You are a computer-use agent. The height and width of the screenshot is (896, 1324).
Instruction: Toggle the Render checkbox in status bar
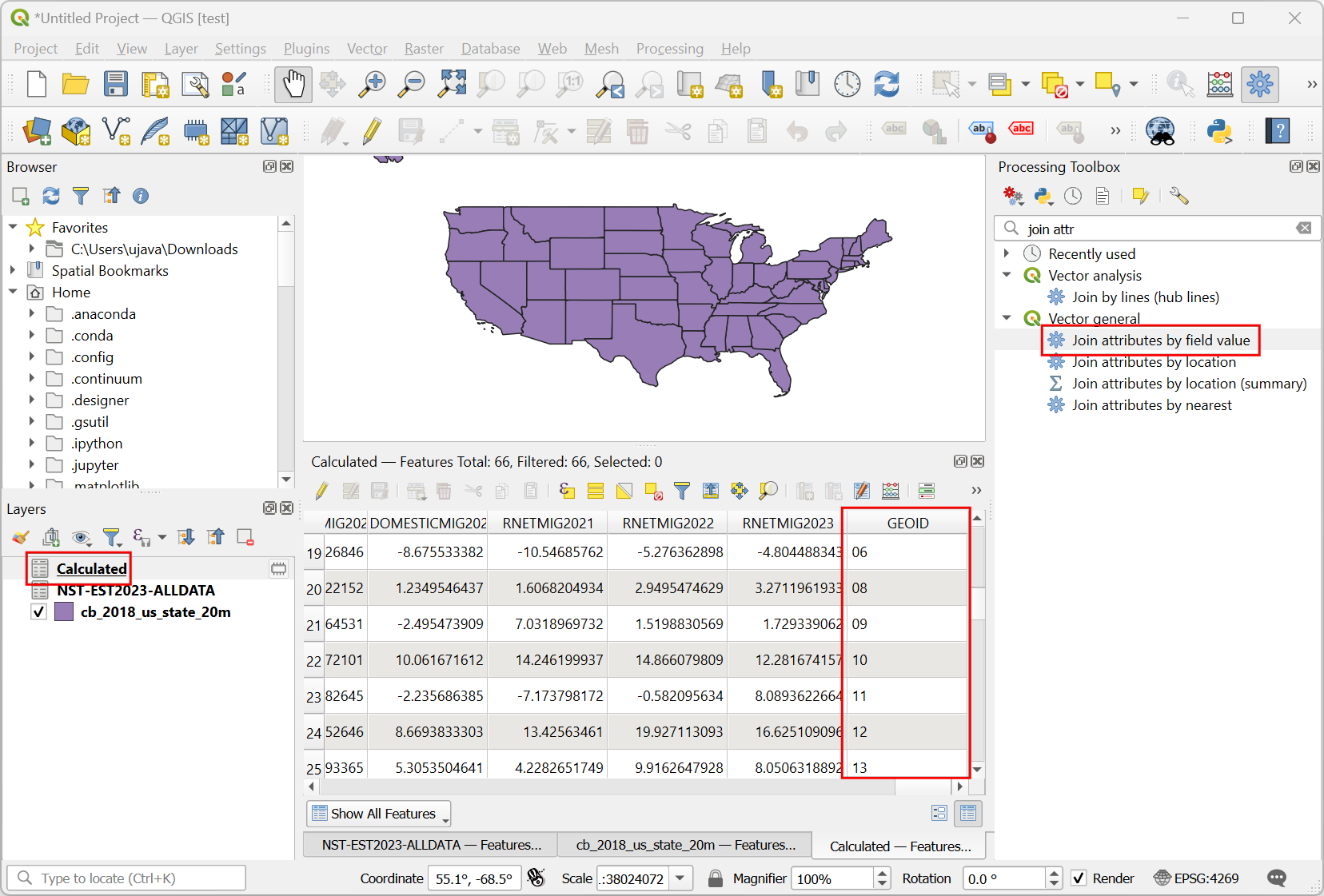[x=1079, y=878]
